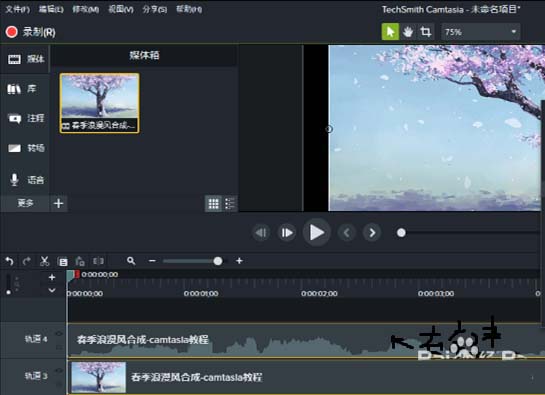Select the 轨道 3 track label
Screen dimensions: 545x395
tap(35, 376)
